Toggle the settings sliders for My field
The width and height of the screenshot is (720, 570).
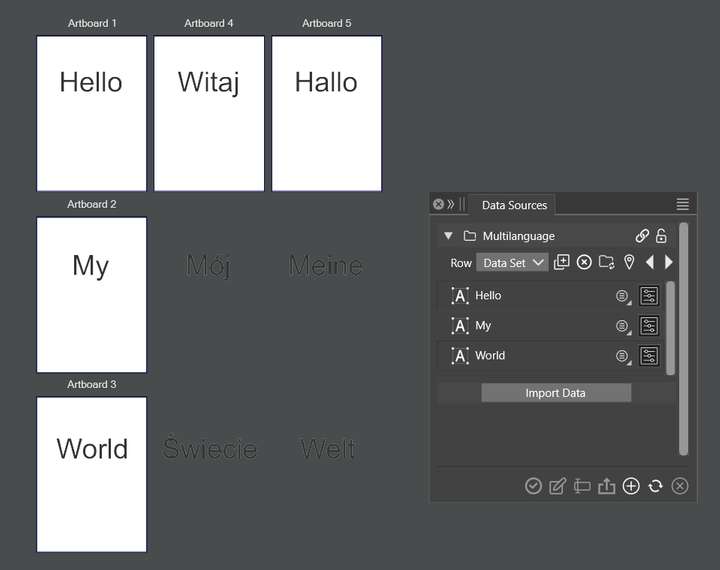[649, 326]
